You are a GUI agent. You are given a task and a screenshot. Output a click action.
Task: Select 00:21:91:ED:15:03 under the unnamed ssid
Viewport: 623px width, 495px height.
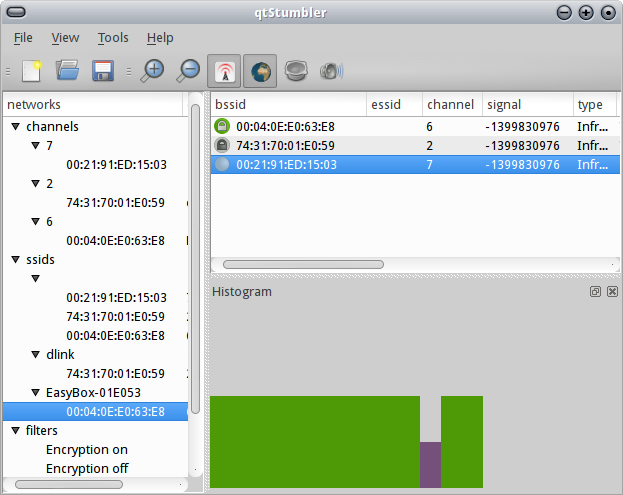pos(116,298)
